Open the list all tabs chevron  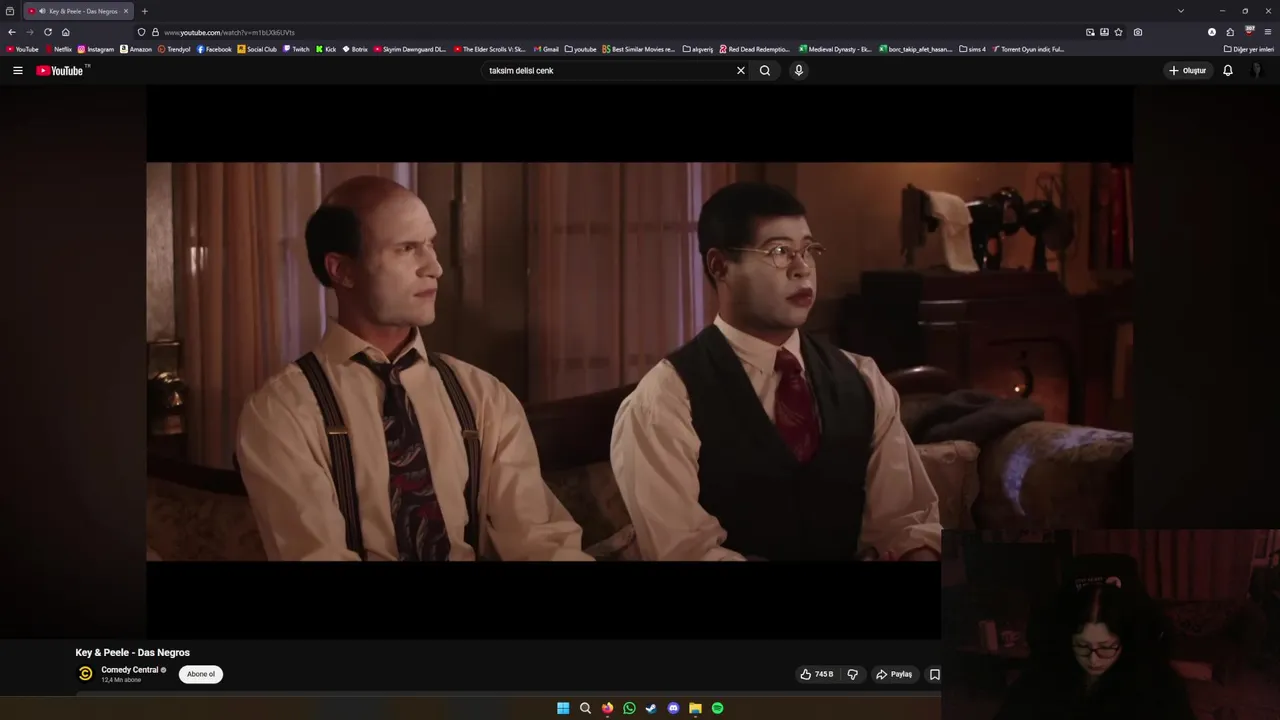[1181, 11]
